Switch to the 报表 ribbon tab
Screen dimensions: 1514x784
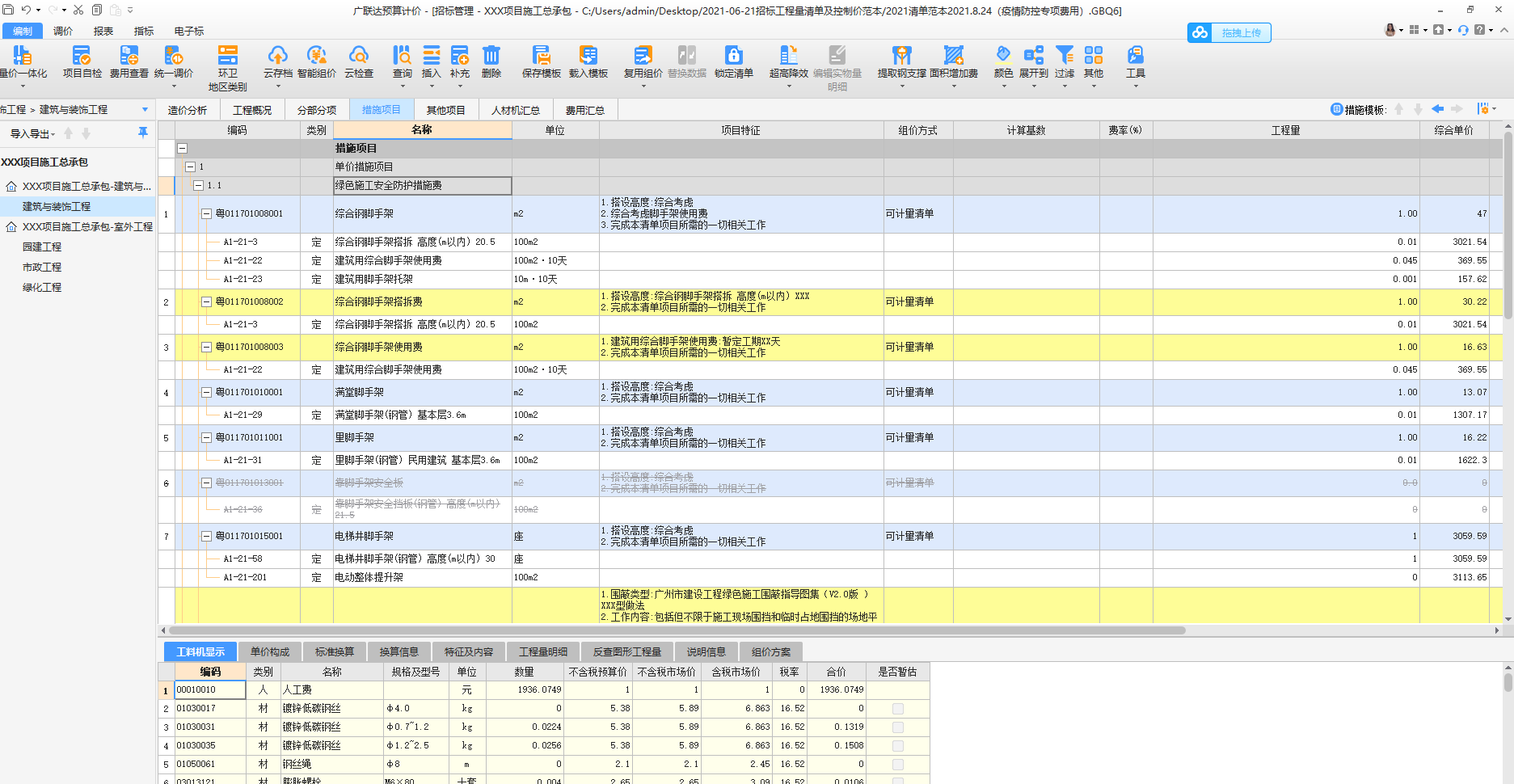point(103,32)
